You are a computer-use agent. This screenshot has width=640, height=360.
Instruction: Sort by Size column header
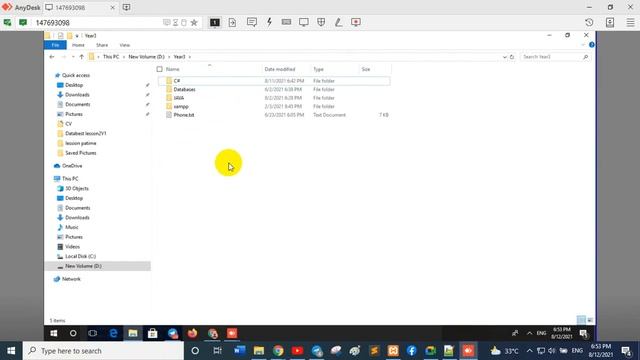pyautogui.click(x=366, y=69)
